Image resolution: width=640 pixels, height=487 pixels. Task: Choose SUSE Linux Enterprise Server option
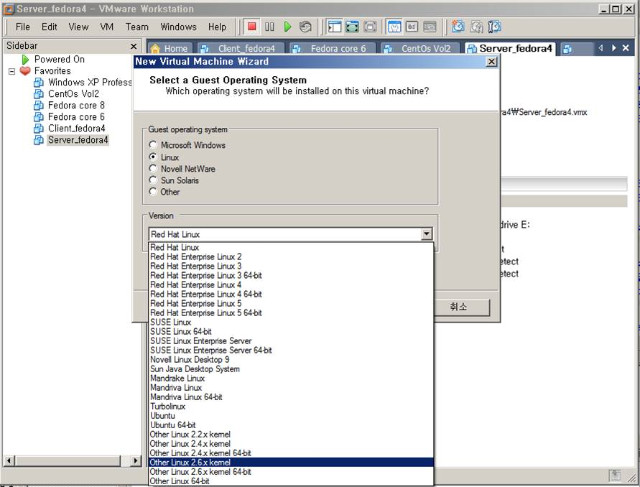291,341
